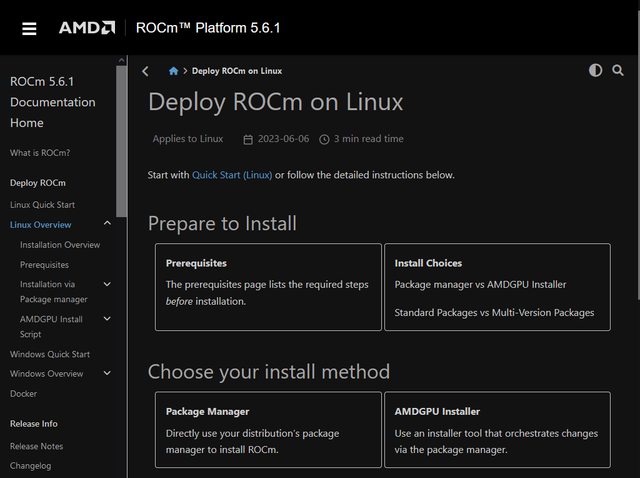This screenshot has width=640, height=478.
Task: Click the sidebar vertical scrollbar
Action: pyautogui.click(x=122, y=140)
